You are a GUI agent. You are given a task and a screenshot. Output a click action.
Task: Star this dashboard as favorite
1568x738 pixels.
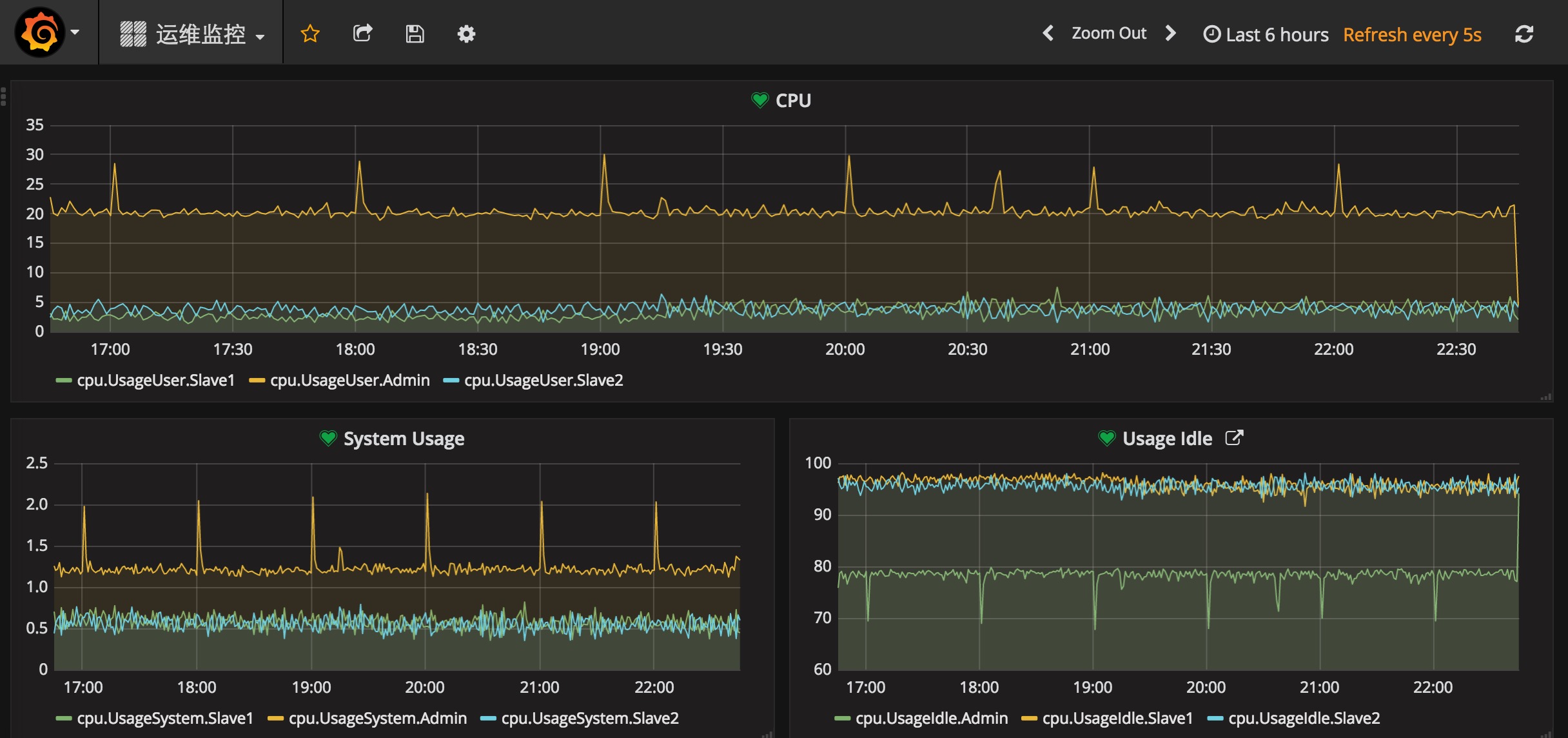pos(310,34)
